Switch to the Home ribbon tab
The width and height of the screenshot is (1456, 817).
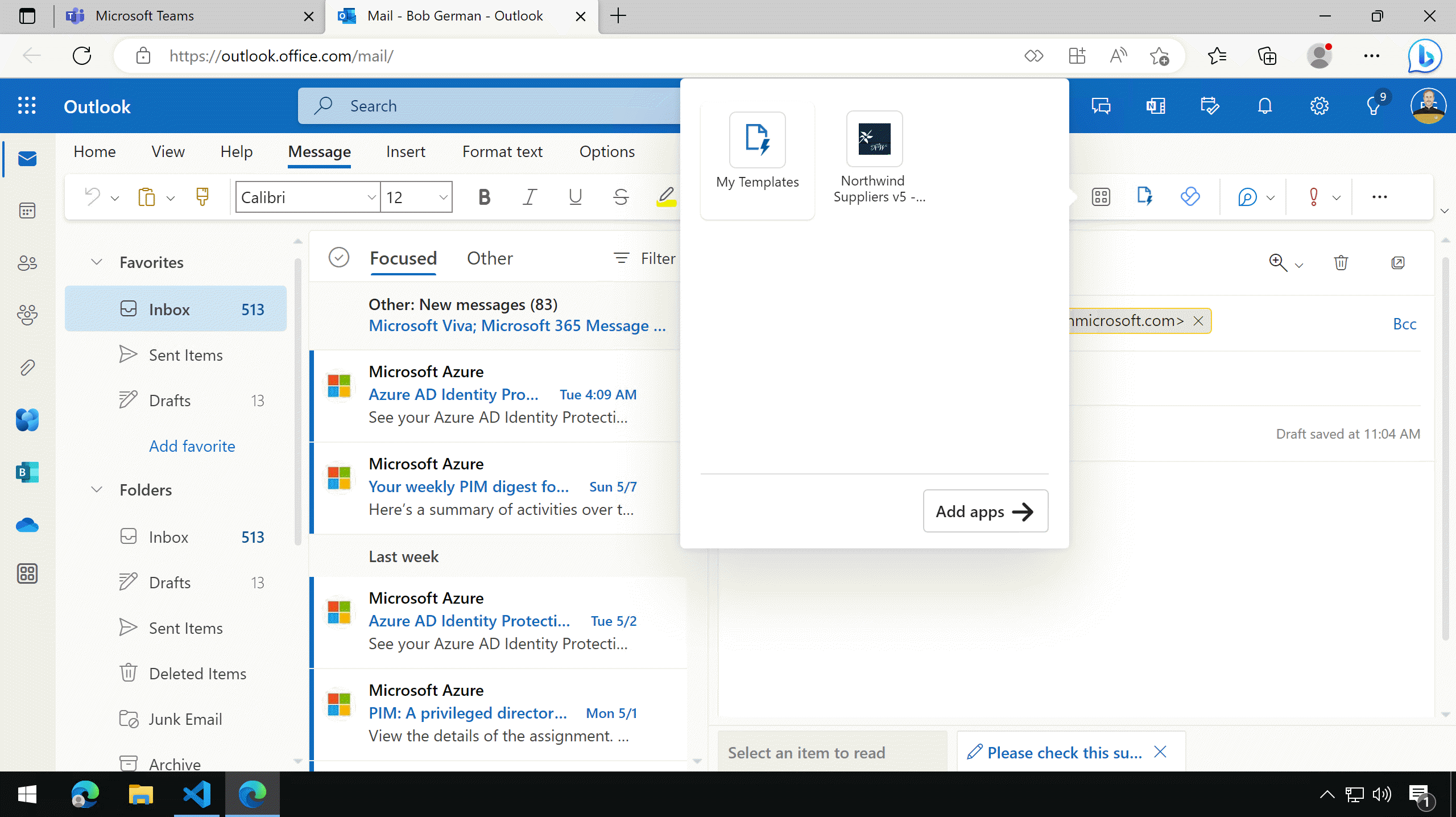point(94,151)
